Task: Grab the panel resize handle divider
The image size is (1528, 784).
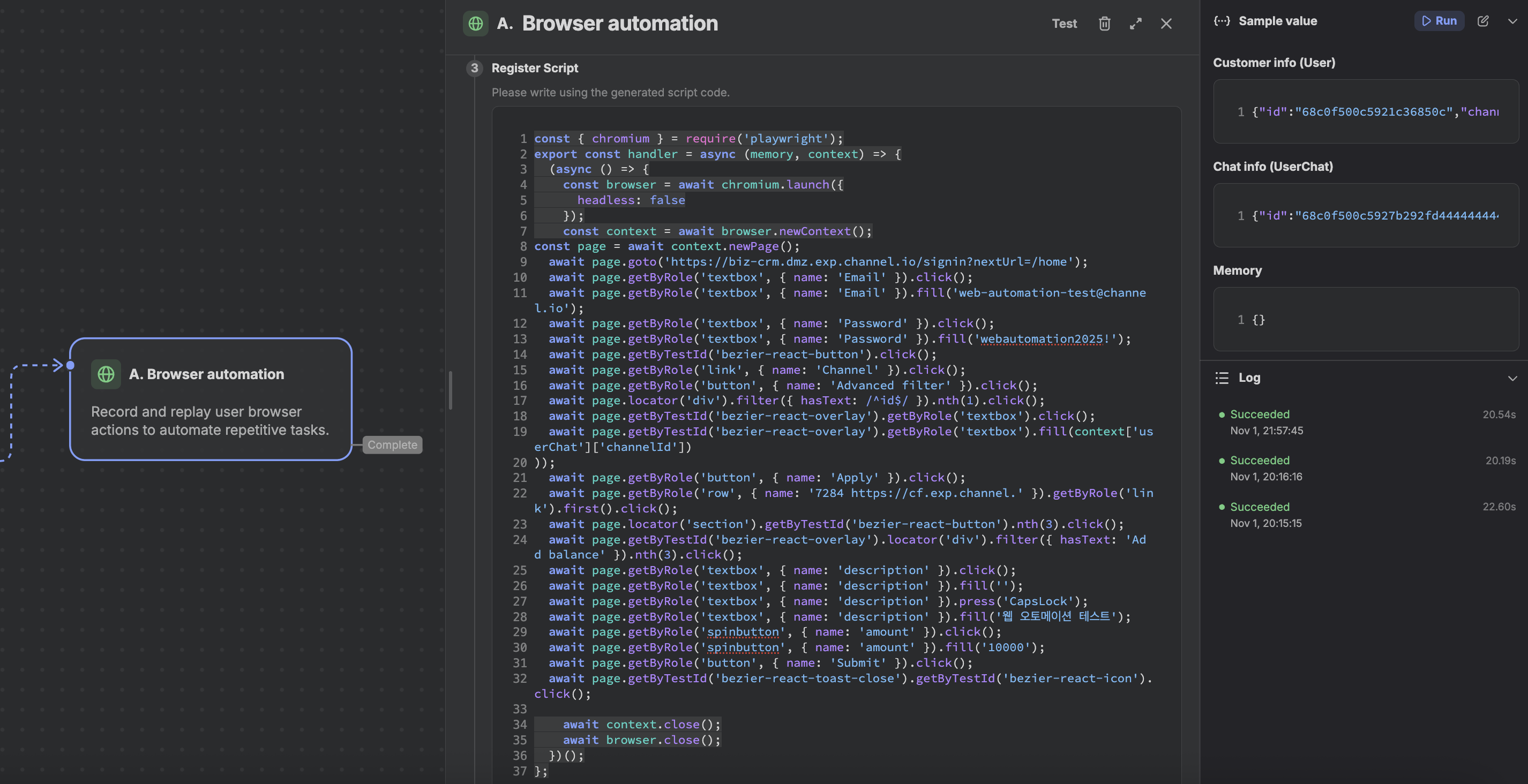Action: 450,390
